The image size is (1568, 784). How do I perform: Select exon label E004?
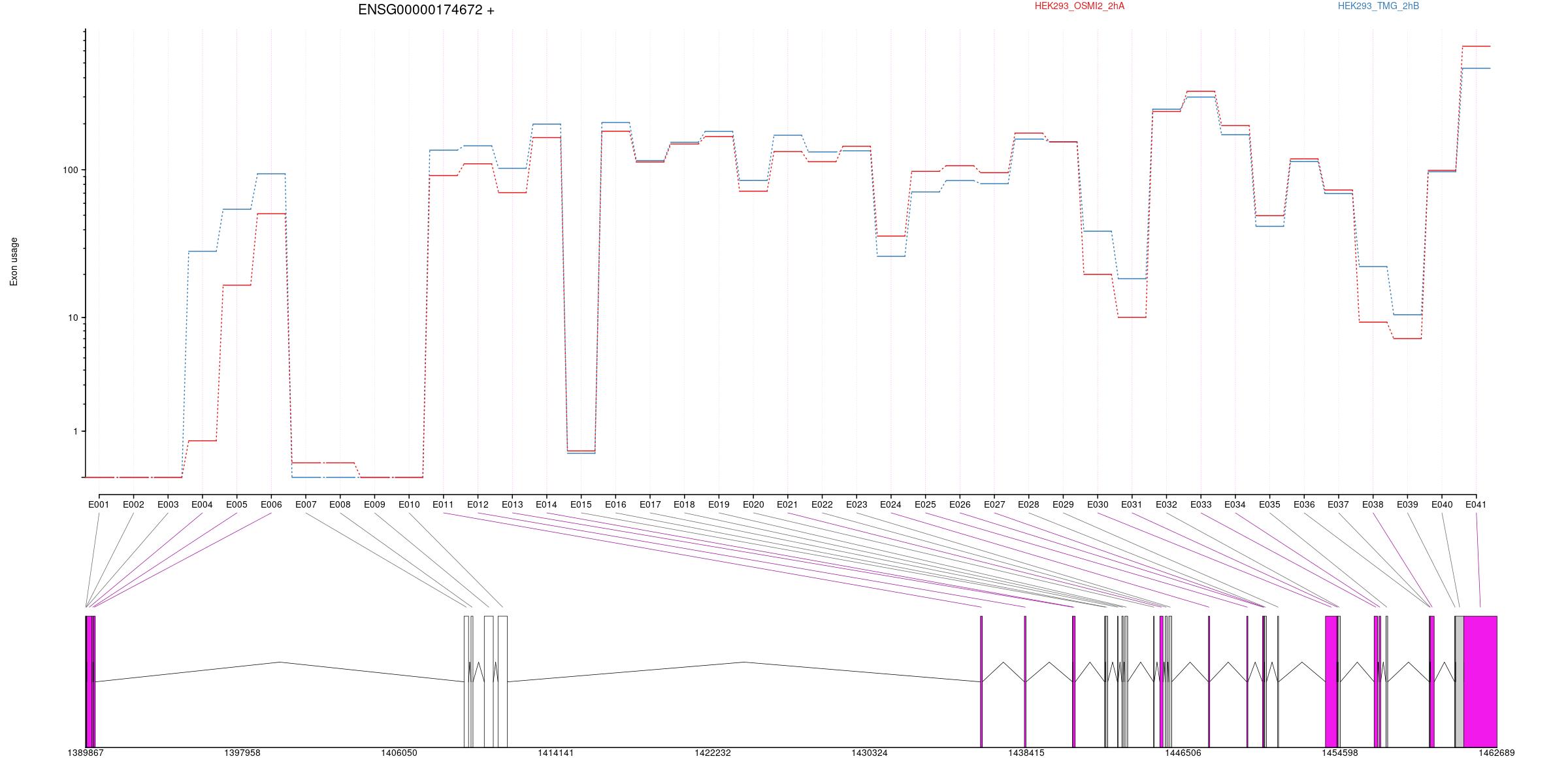tap(202, 504)
